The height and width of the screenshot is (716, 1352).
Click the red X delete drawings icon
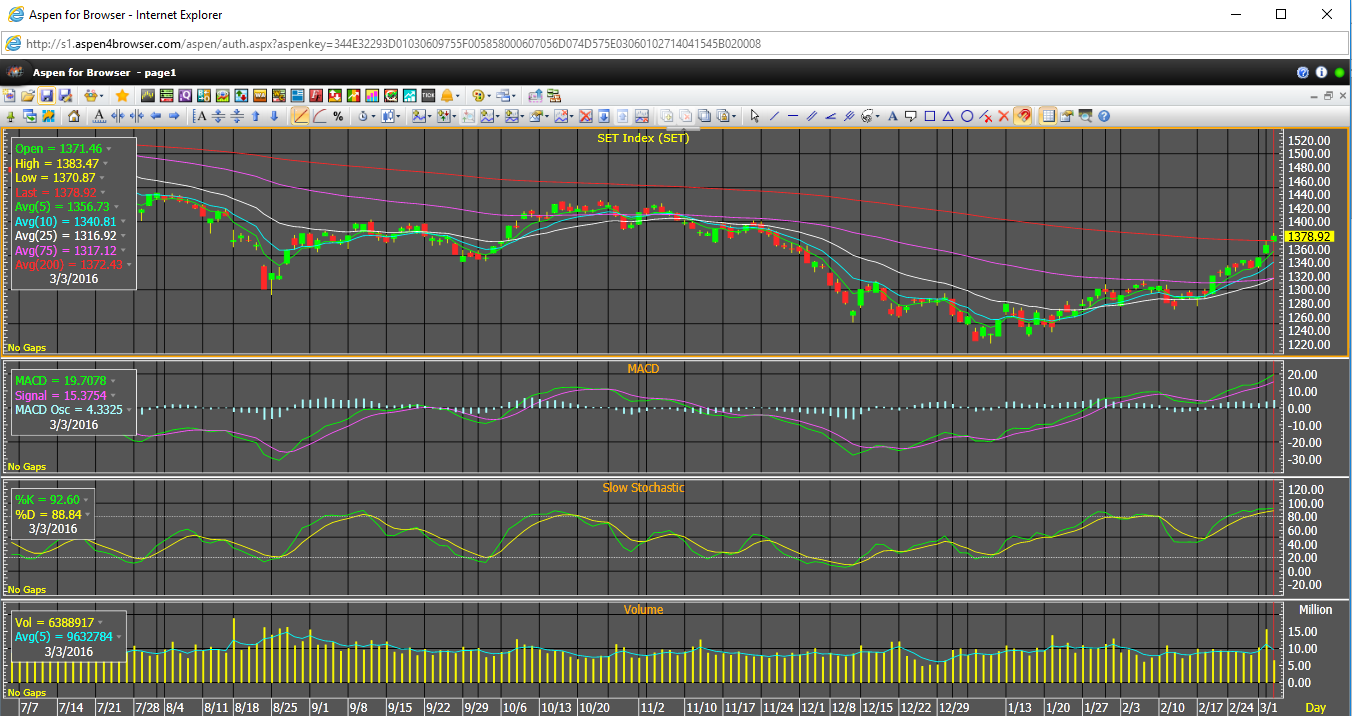coord(1004,116)
